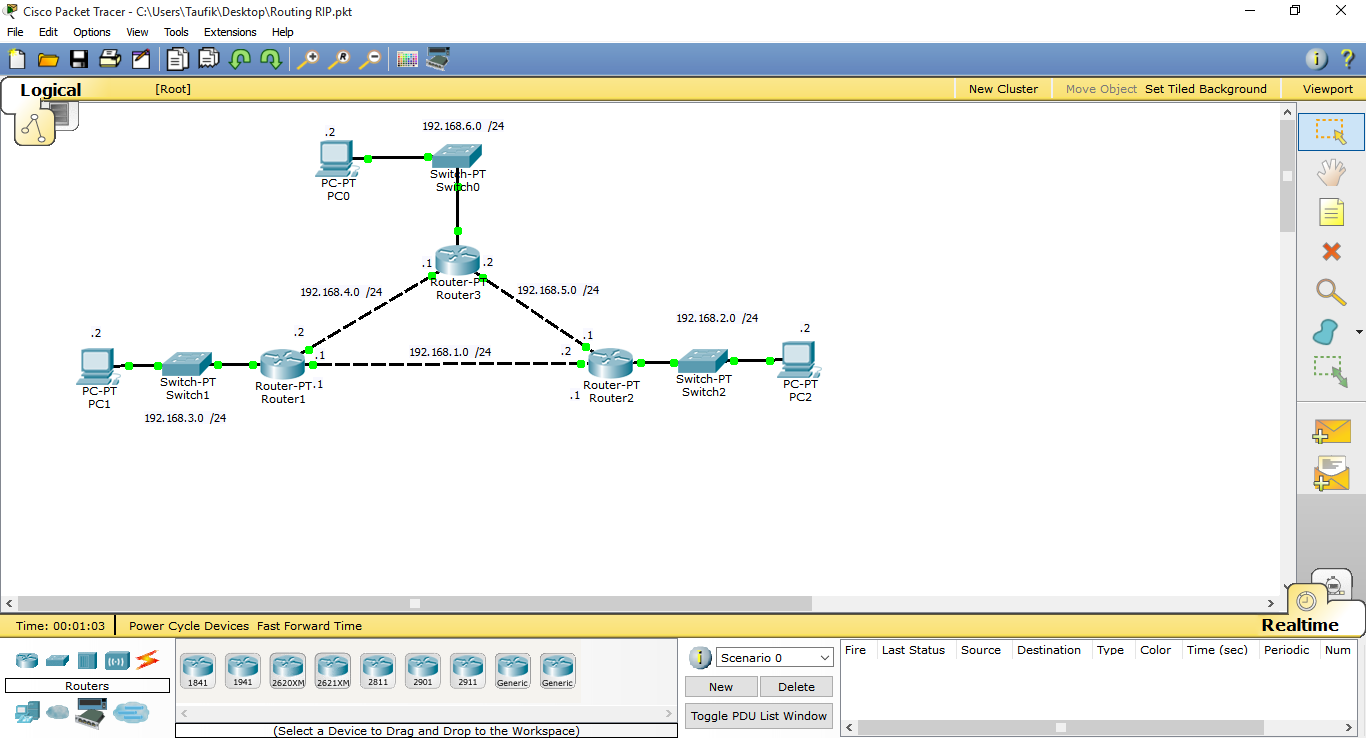Open the Options menu

91,31
